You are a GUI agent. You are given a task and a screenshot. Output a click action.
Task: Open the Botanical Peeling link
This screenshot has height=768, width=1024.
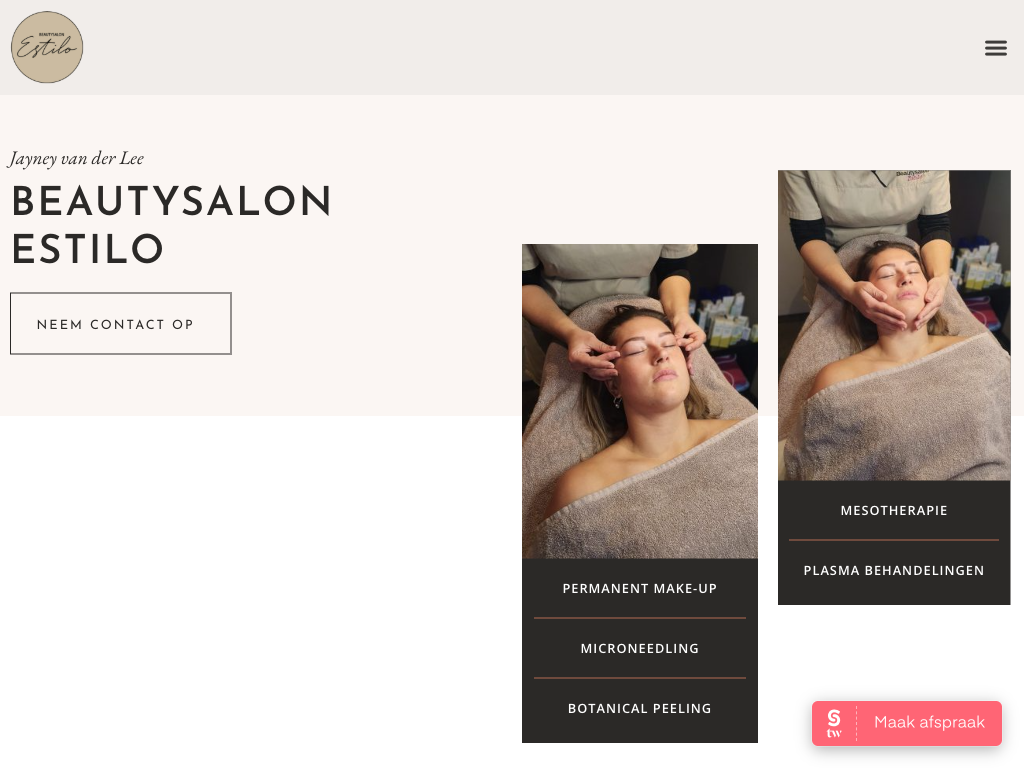(639, 709)
